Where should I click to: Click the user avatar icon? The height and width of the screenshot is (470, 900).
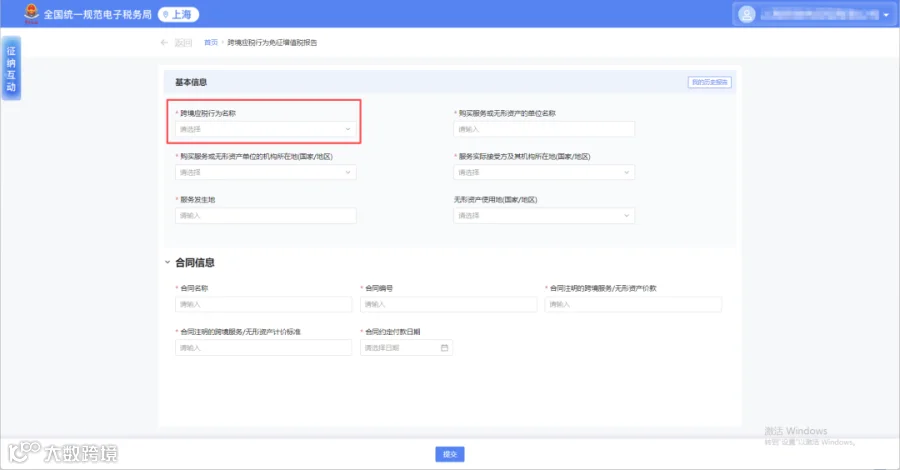(x=746, y=14)
